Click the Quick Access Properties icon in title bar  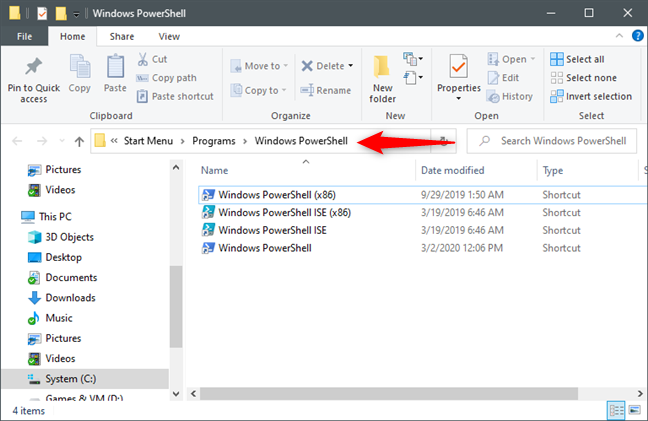(42, 13)
